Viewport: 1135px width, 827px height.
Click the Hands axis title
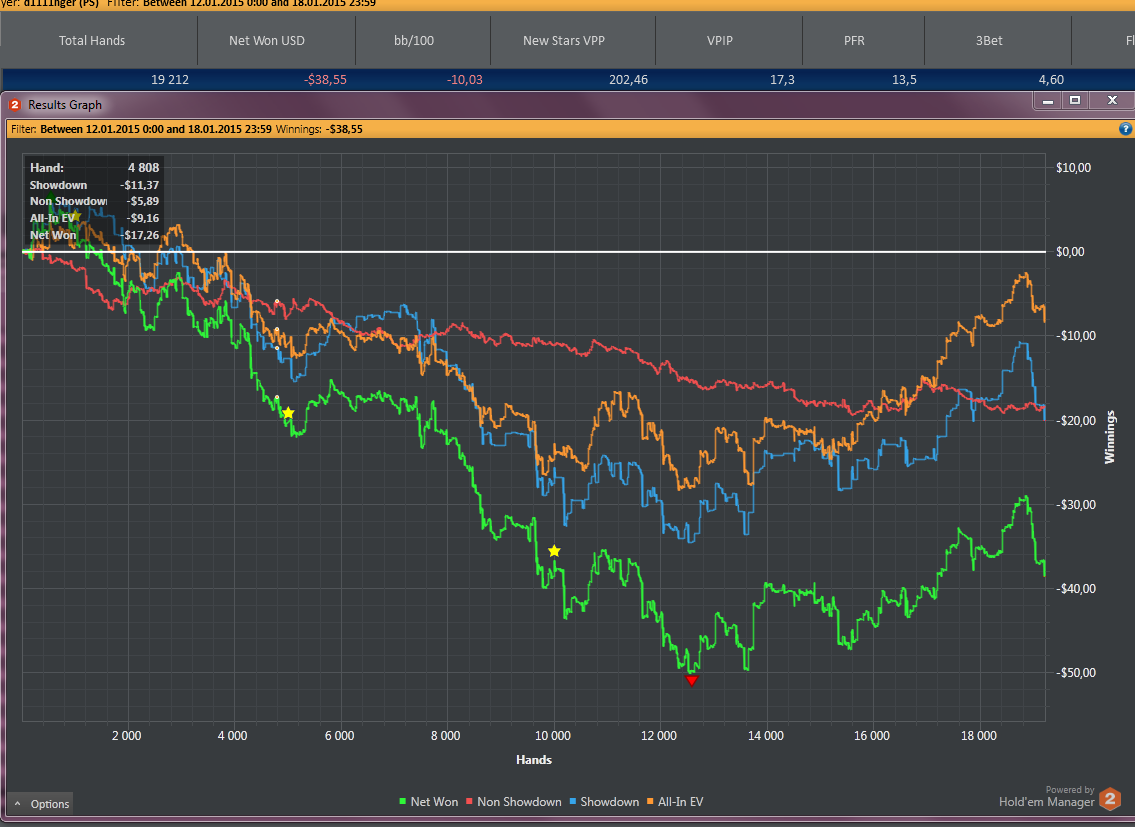coord(533,760)
